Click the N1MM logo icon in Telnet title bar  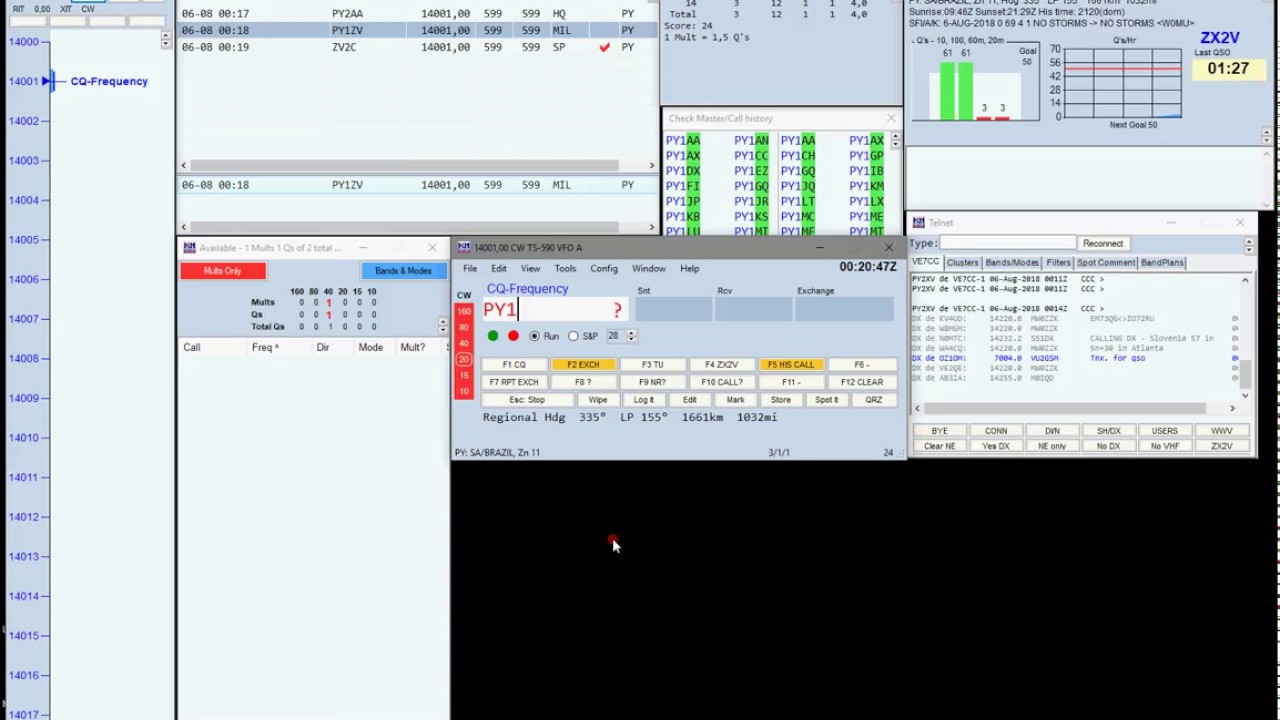pyautogui.click(x=919, y=223)
